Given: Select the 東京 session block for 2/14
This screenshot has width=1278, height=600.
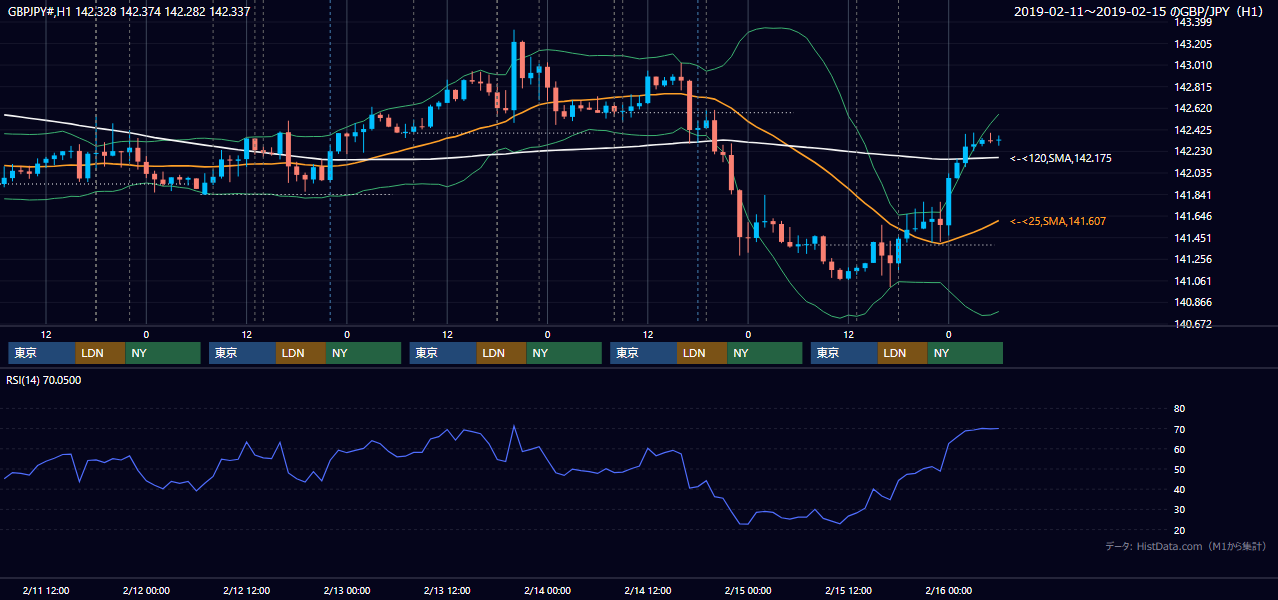Looking at the screenshot, I should pos(643,353).
